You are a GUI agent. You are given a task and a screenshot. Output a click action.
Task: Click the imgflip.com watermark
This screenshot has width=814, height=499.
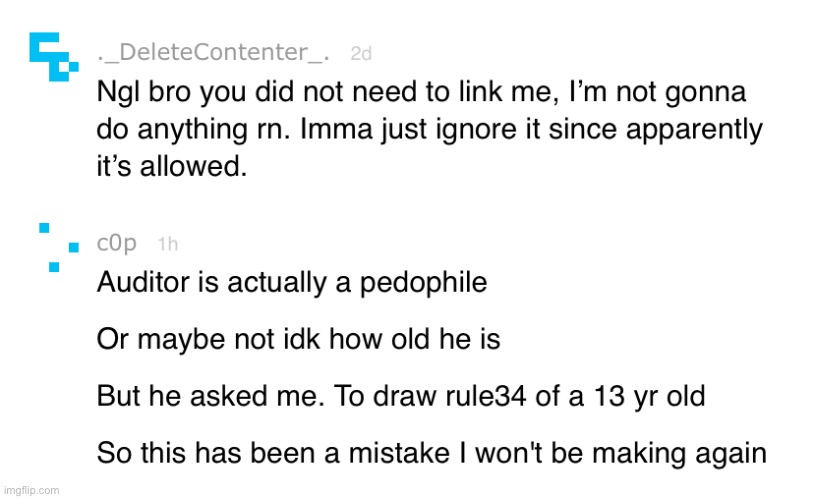(x=32, y=490)
